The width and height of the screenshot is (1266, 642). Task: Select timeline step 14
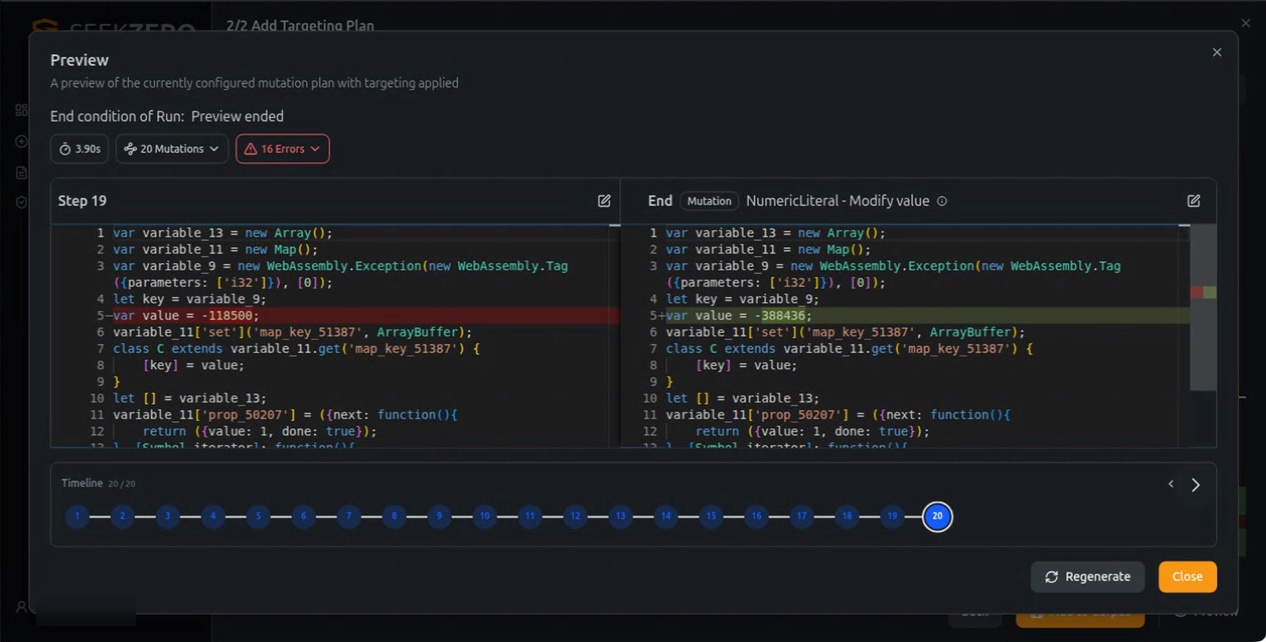click(666, 517)
